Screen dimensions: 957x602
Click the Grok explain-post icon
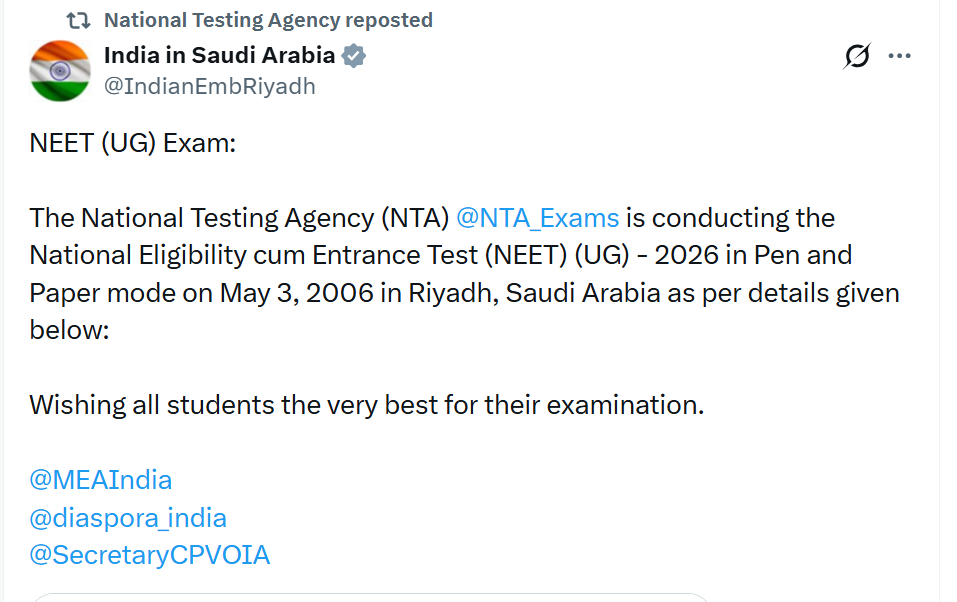coord(857,56)
